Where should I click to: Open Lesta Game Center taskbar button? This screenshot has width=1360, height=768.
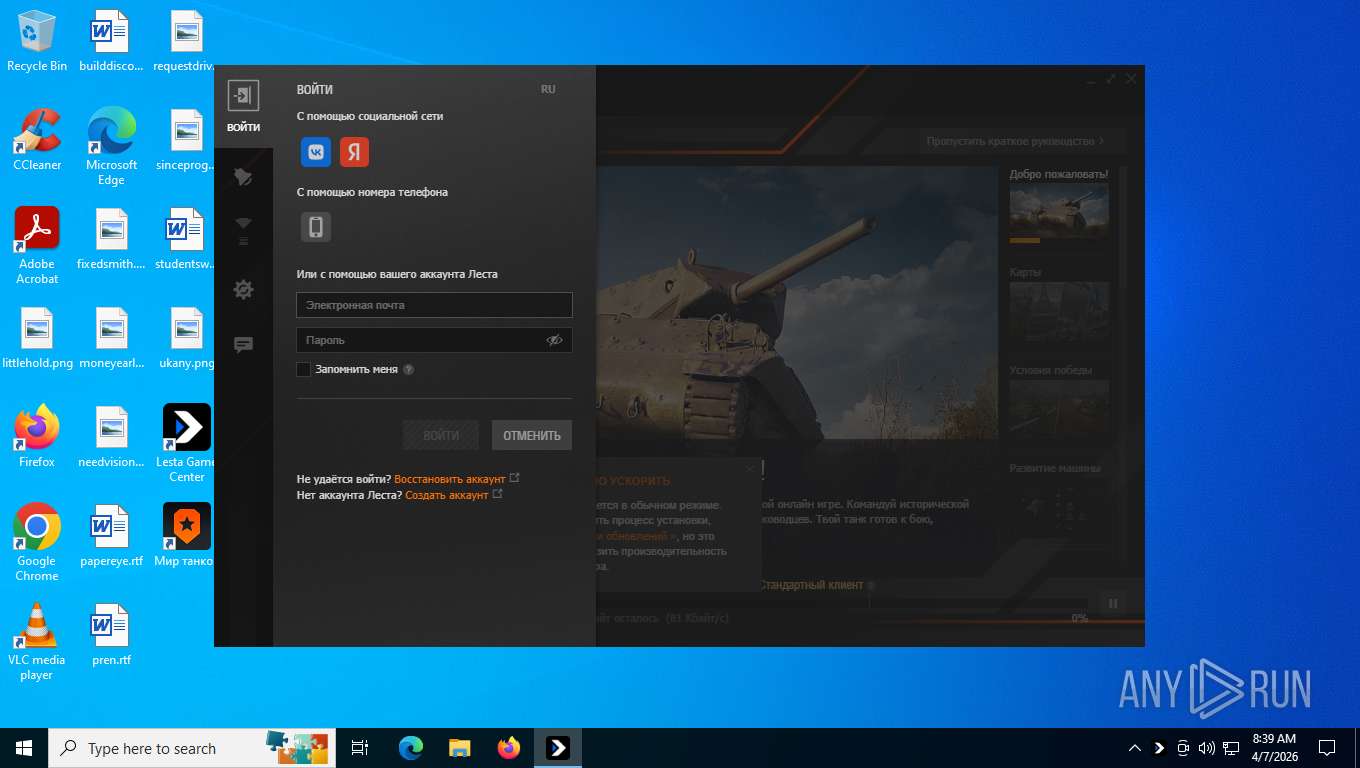point(557,748)
